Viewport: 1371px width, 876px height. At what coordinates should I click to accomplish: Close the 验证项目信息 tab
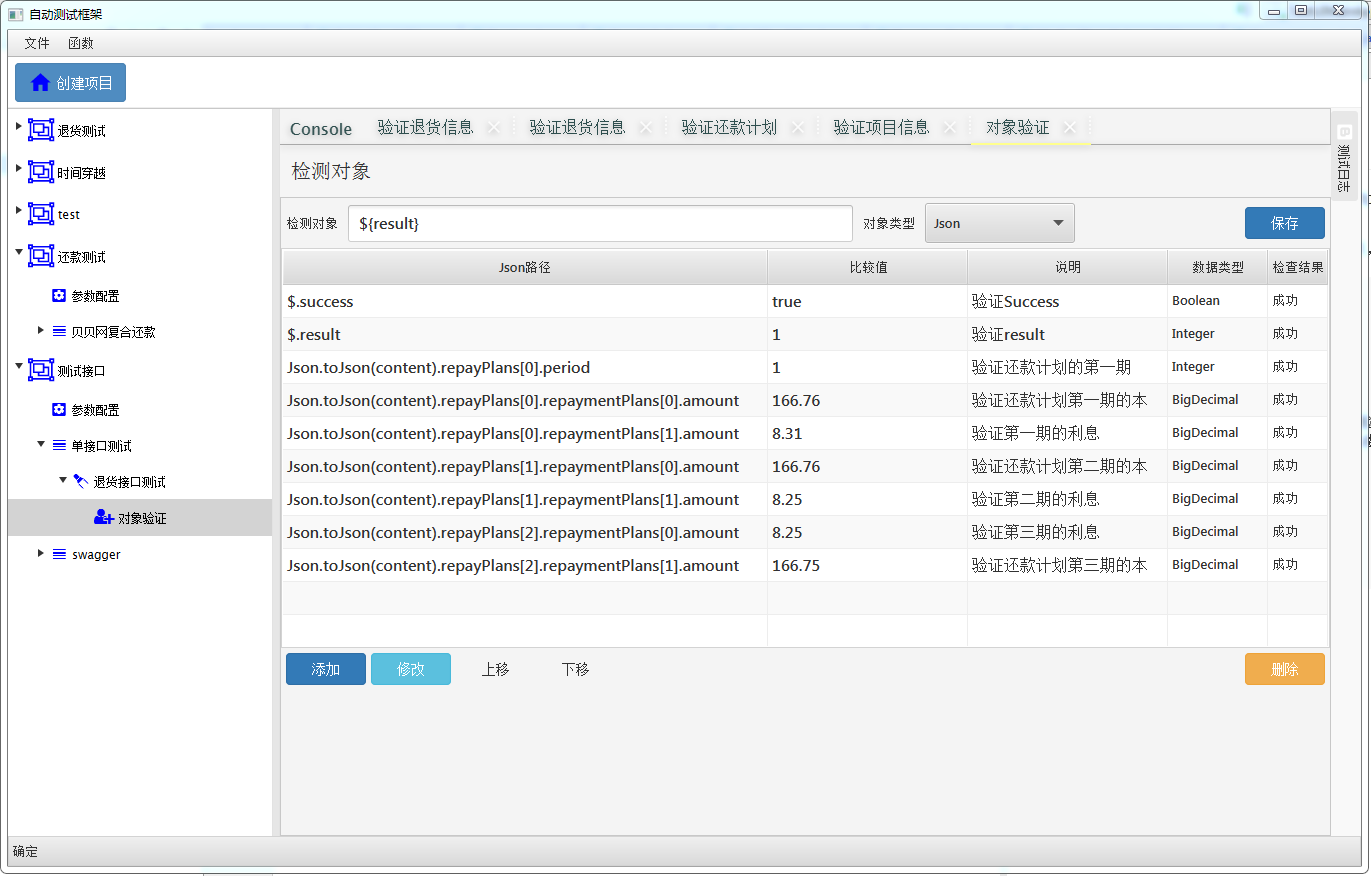click(x=949, y=128)
